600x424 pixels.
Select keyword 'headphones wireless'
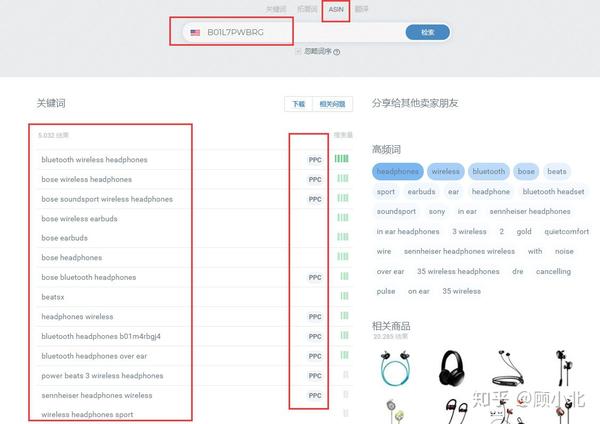pyautogui.click(x=77, y=316)
